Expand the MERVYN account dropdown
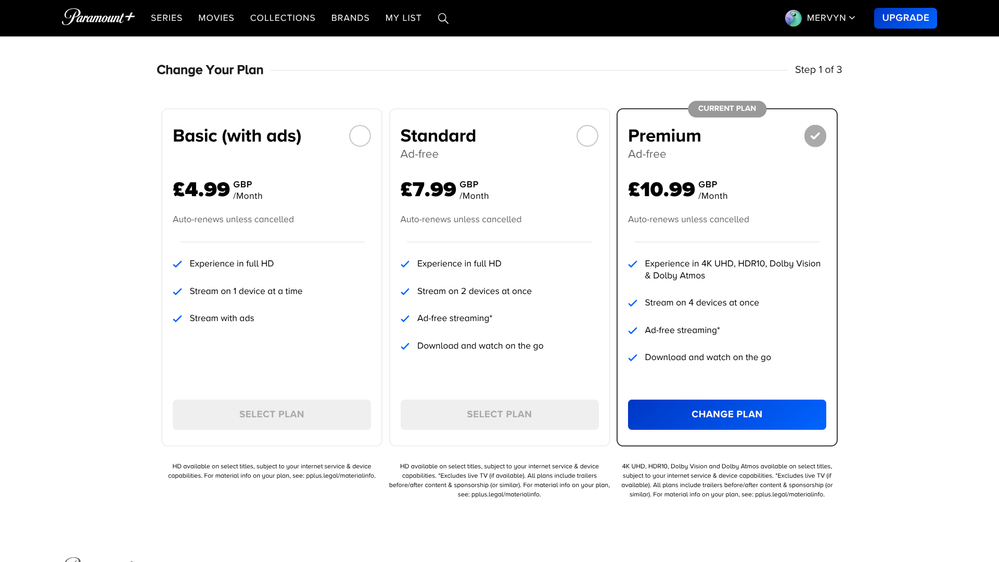The width and height of the screenshot is (999, 562). click(831, 18)
